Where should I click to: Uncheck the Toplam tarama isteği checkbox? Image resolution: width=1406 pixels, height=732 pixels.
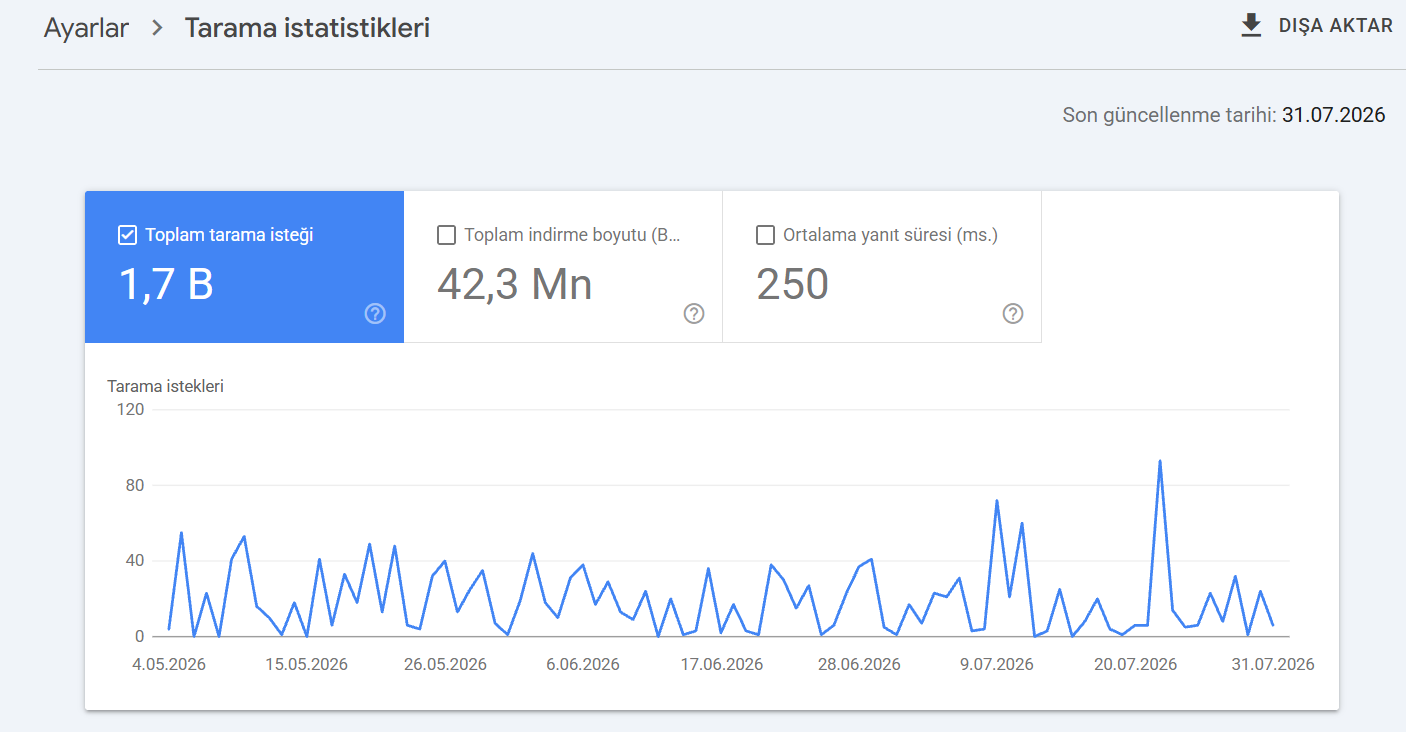[x=127, y=235]
